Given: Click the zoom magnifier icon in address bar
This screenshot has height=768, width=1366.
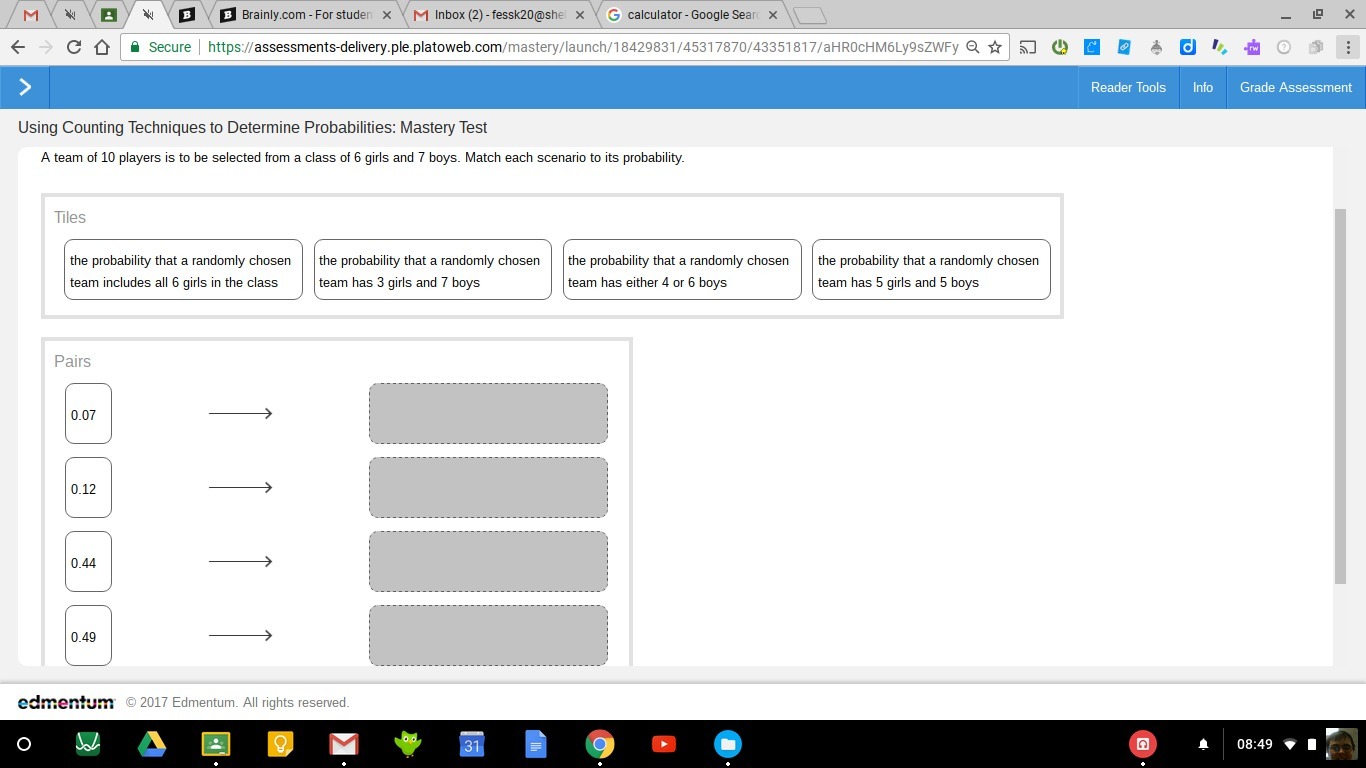Looking at the screenshot, I should 972,47.
